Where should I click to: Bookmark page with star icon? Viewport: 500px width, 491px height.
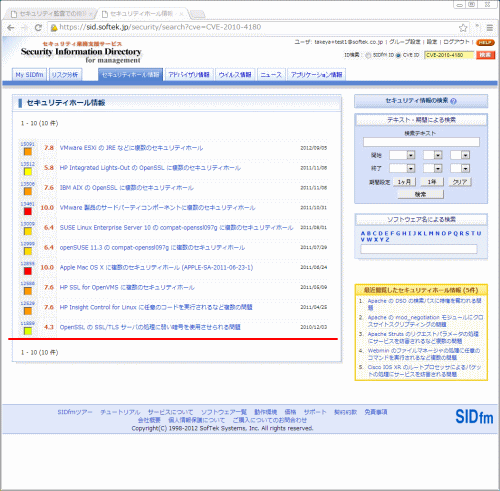[x=463, y=28]
